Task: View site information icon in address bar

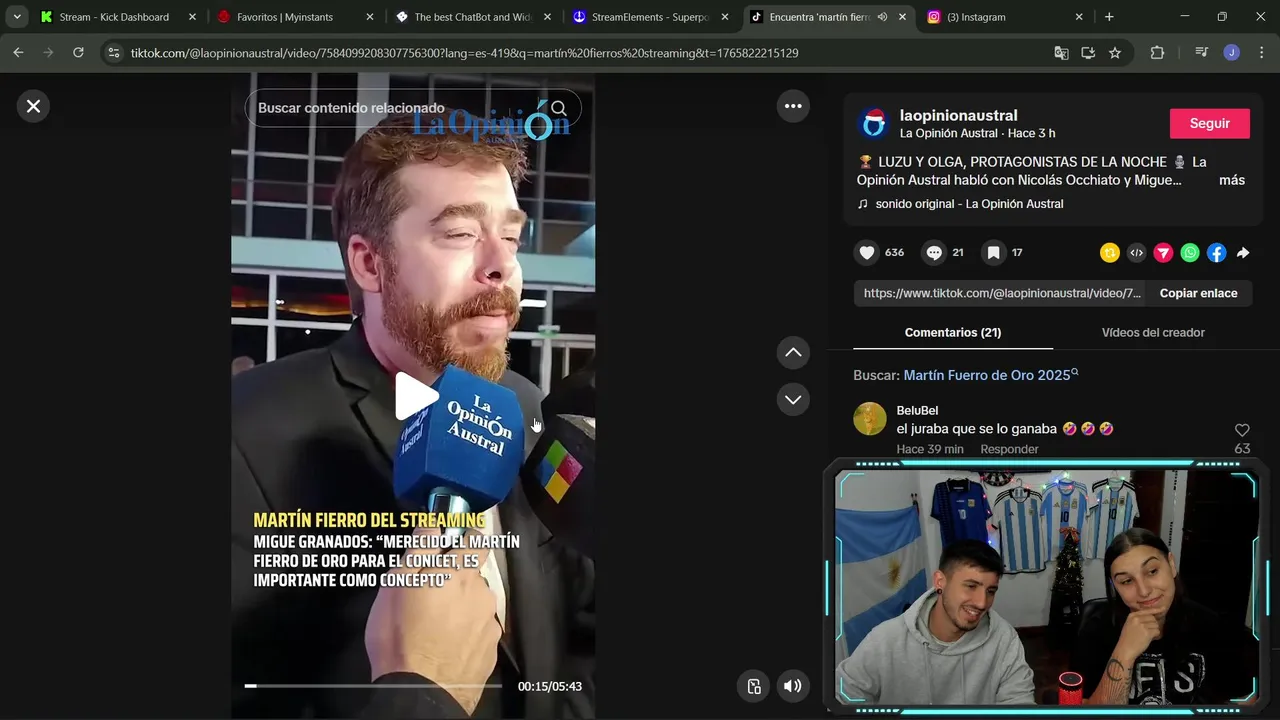Action: click(x=114, y=53)
